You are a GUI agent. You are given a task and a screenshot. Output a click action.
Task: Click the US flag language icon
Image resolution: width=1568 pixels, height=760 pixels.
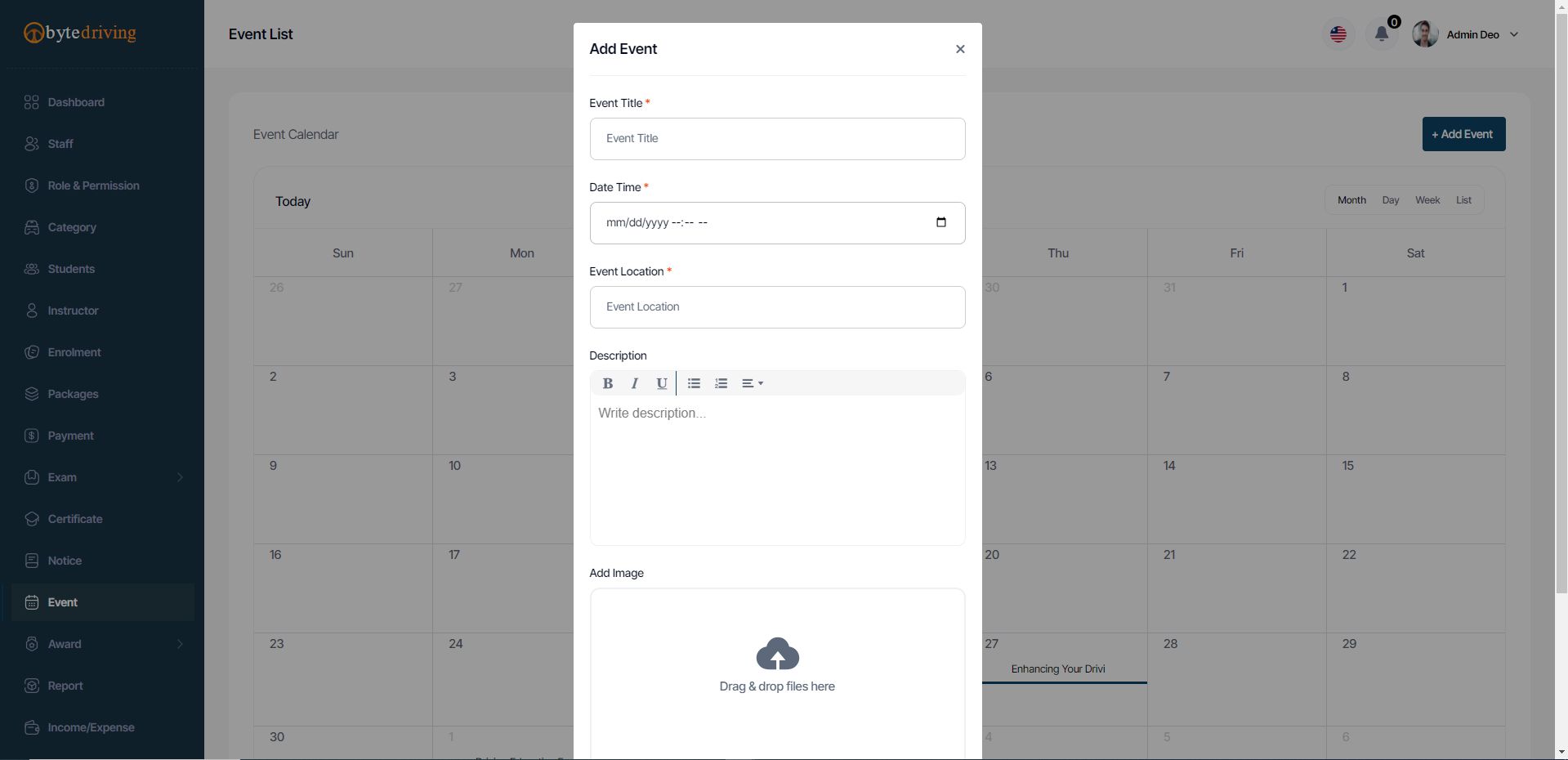click(x=1338, y=34)
